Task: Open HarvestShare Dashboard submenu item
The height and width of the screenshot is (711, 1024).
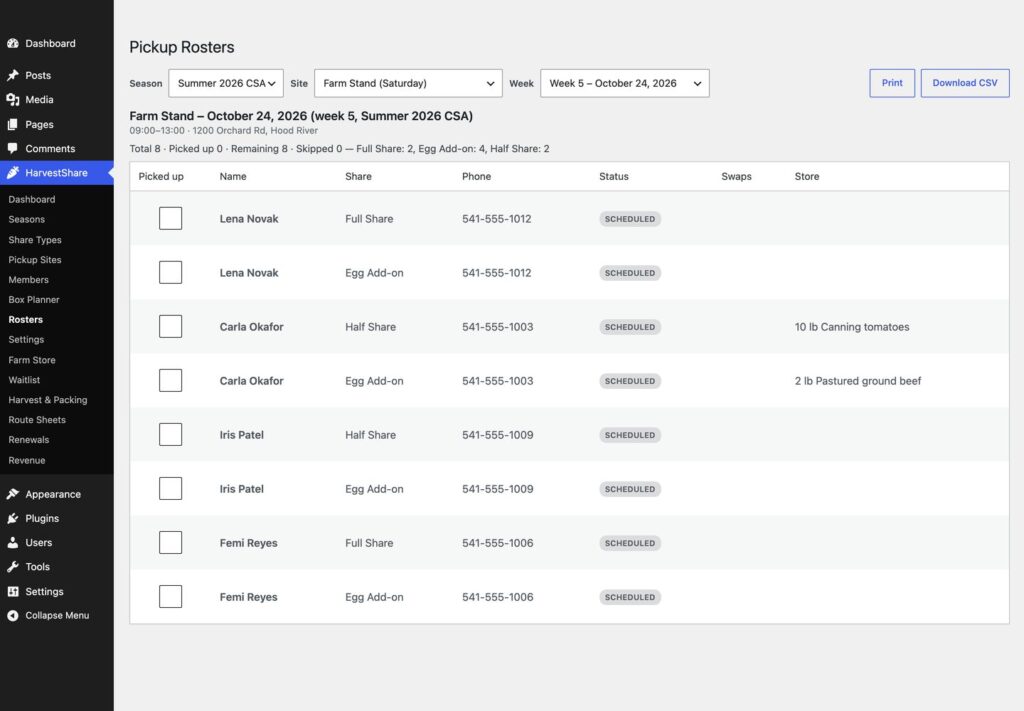Action: (x=31, y=199)
